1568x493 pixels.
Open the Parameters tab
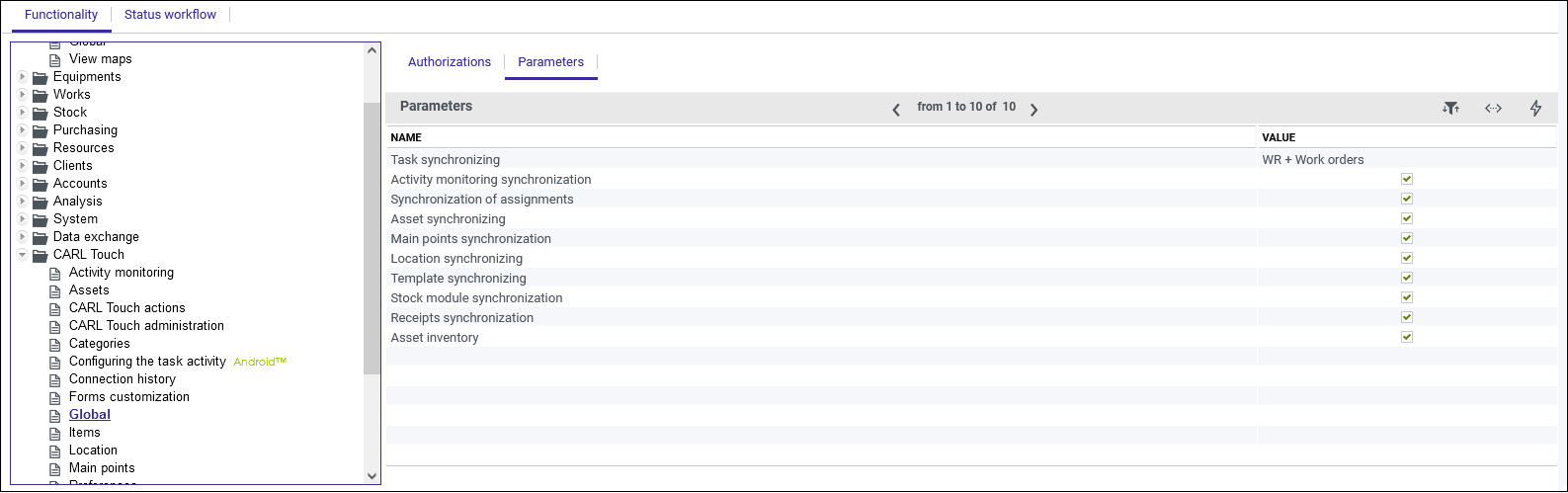(551, 62)
